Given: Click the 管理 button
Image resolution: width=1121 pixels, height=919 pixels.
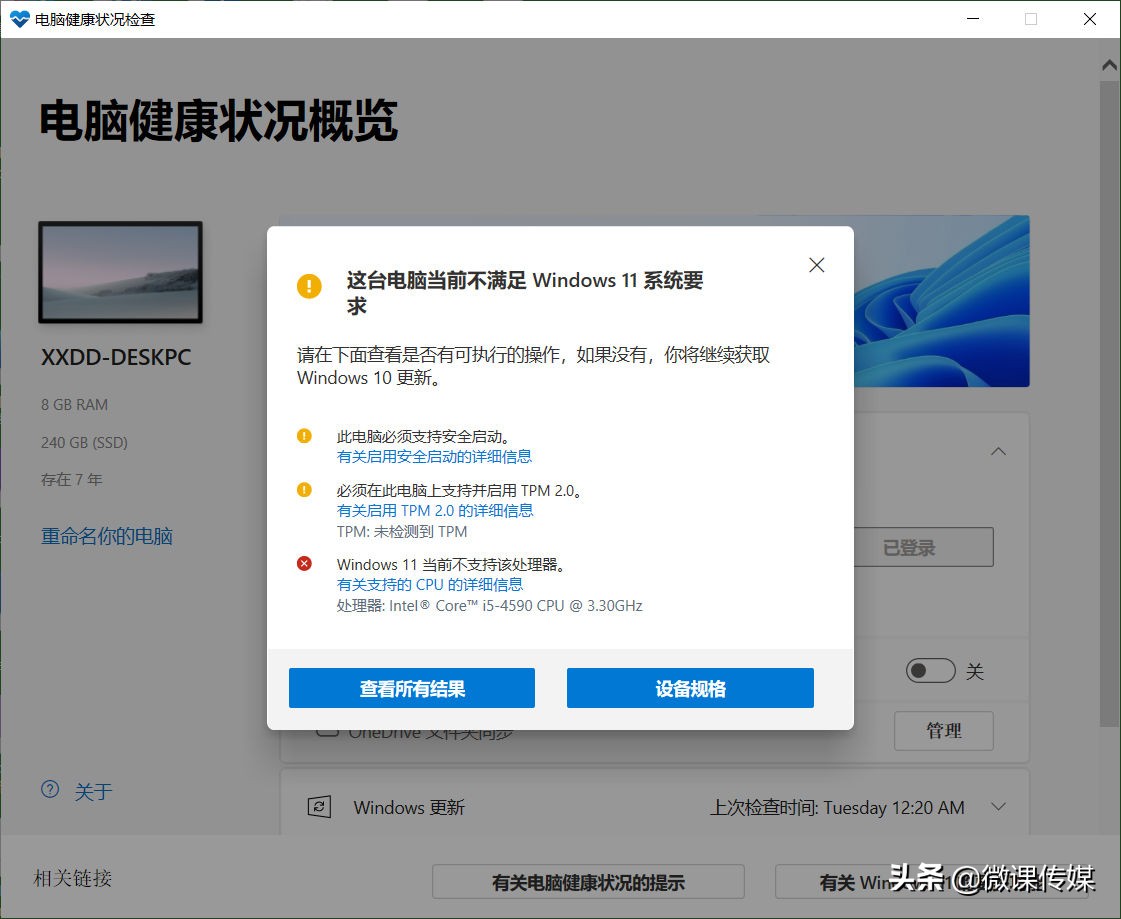Looking at the screenshot, I should point(943,731).
